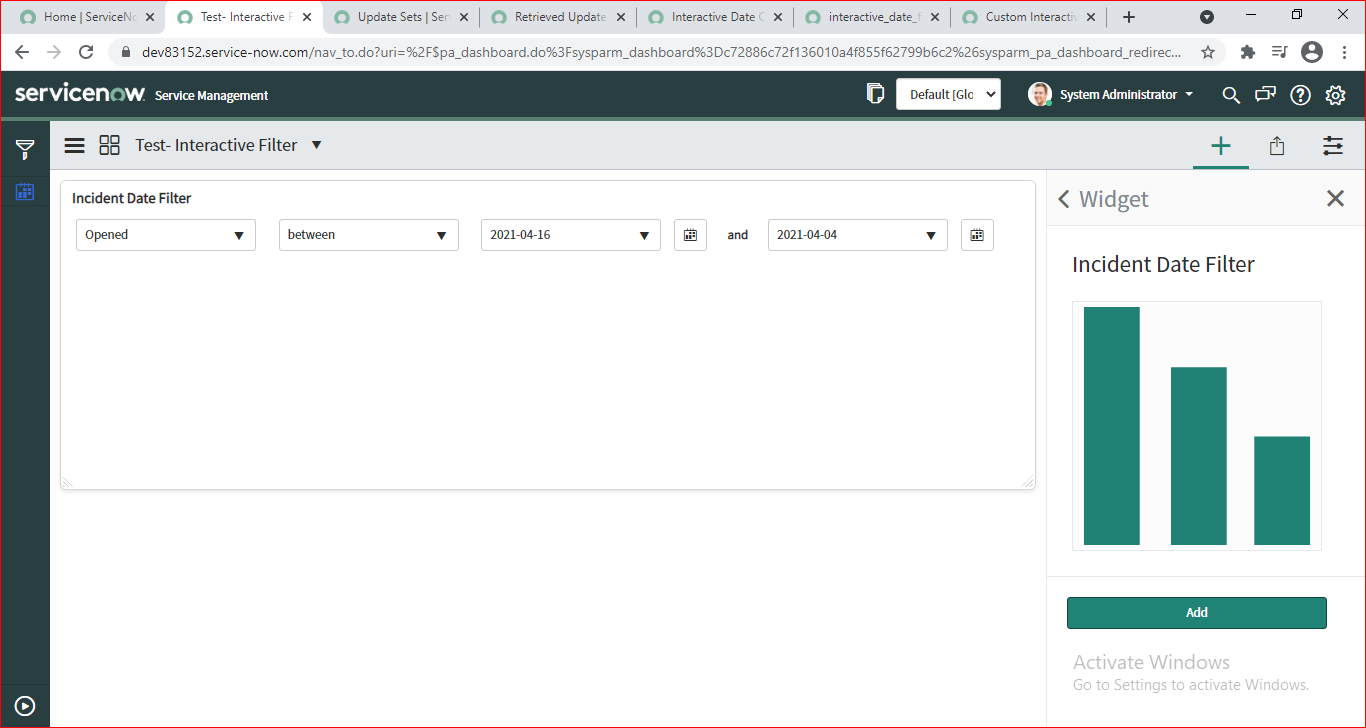Open the help question mark icon
This screenshot has height=728, width=1366.
(1300, 95)
